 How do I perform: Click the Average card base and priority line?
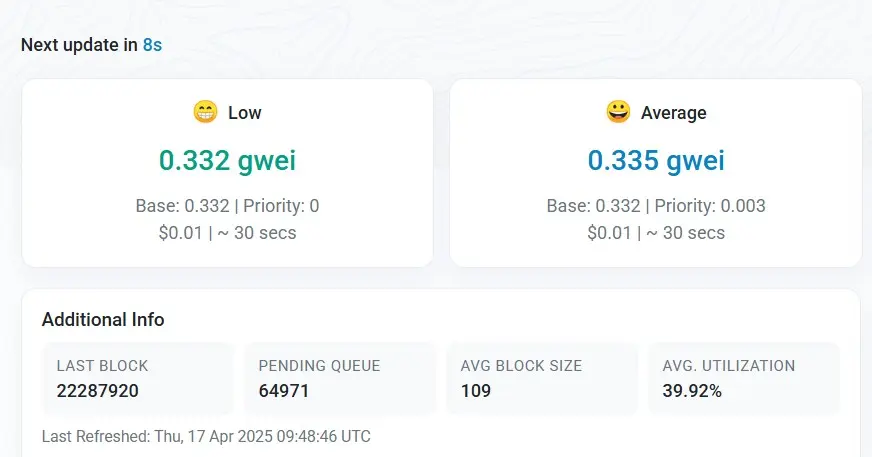[x=656, y=206]
